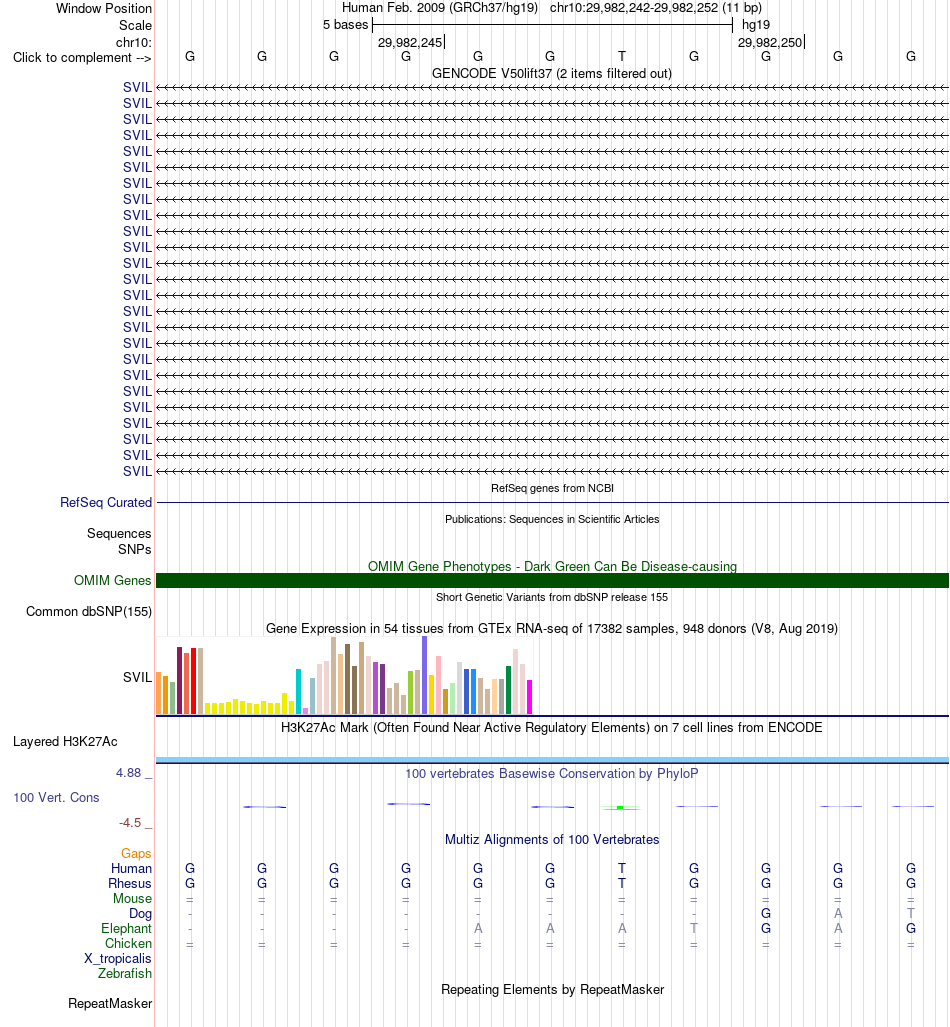Click the RepeatMasker track label

[x=109, y=1003]
